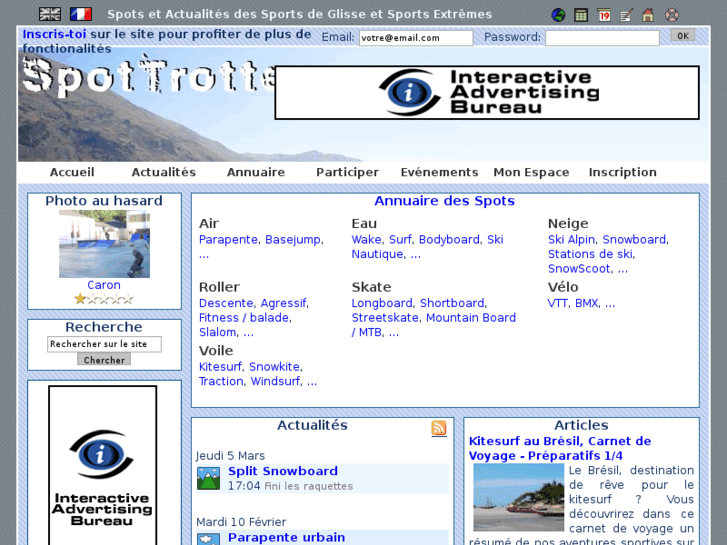Open the RSS feed icon in Actualités
The height and width of the screenshot is (545, 727).
point(439,428)
